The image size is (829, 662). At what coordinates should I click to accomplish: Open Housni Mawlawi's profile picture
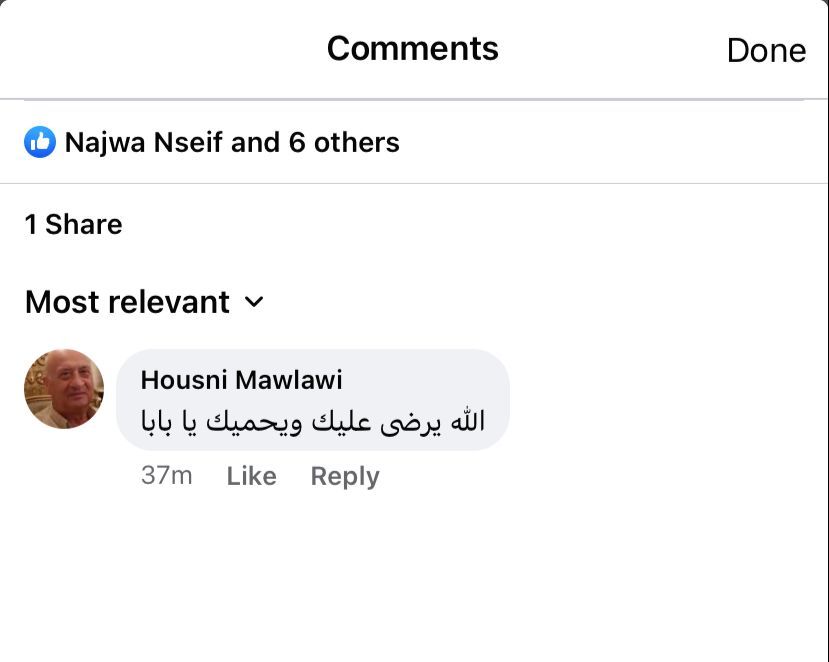64,389
